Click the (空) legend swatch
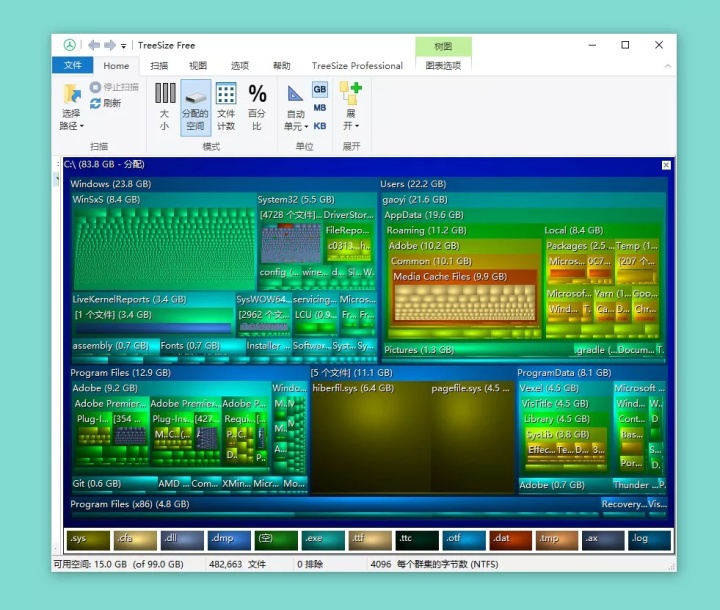This screenshot has height=610, width=720. (x=276, y=540)
